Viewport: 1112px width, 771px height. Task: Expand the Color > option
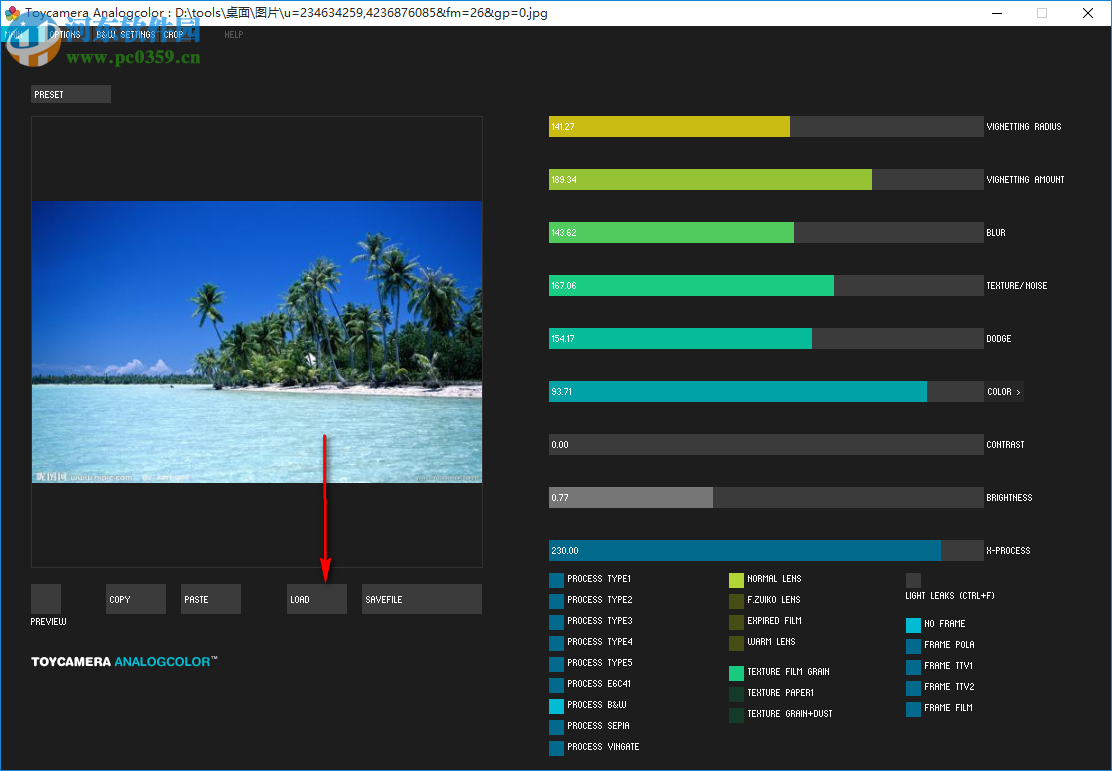[1004, 392]
